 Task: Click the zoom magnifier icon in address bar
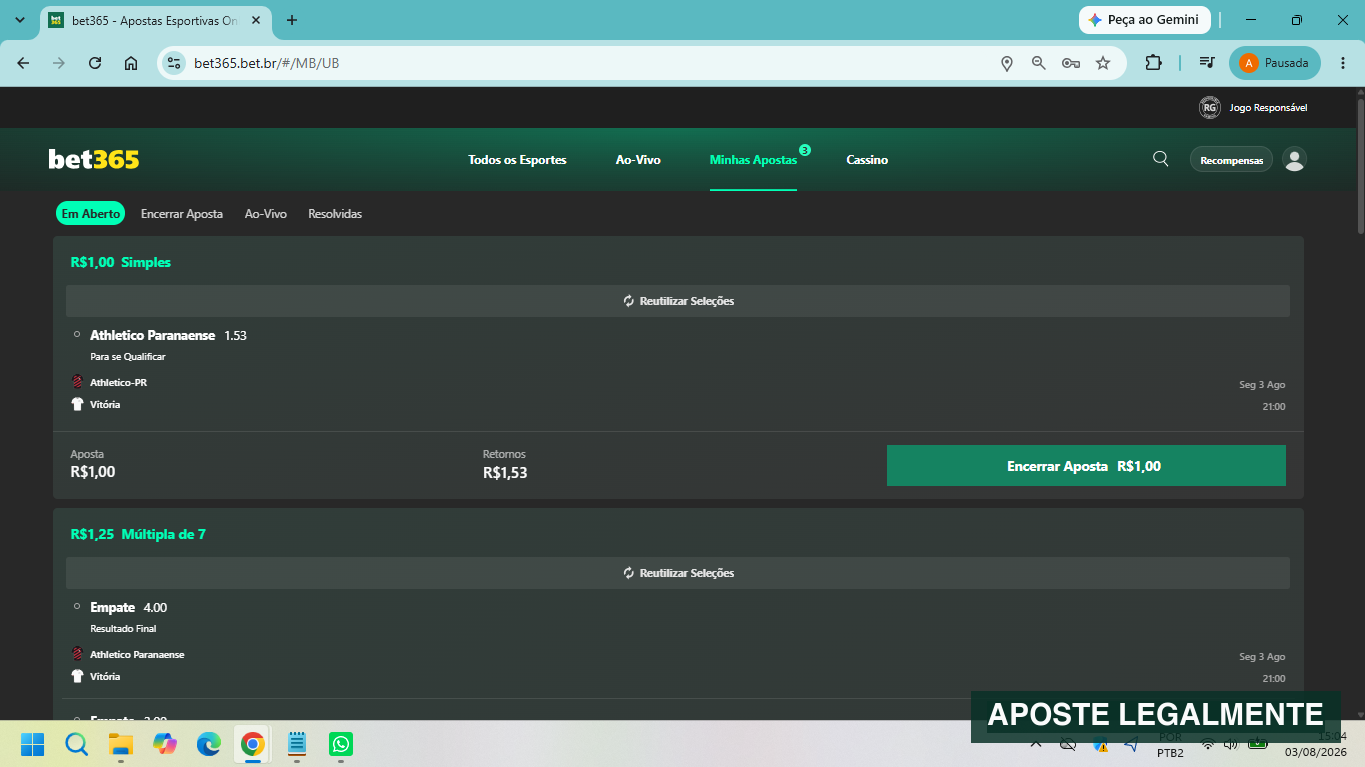pos(1039,63)
